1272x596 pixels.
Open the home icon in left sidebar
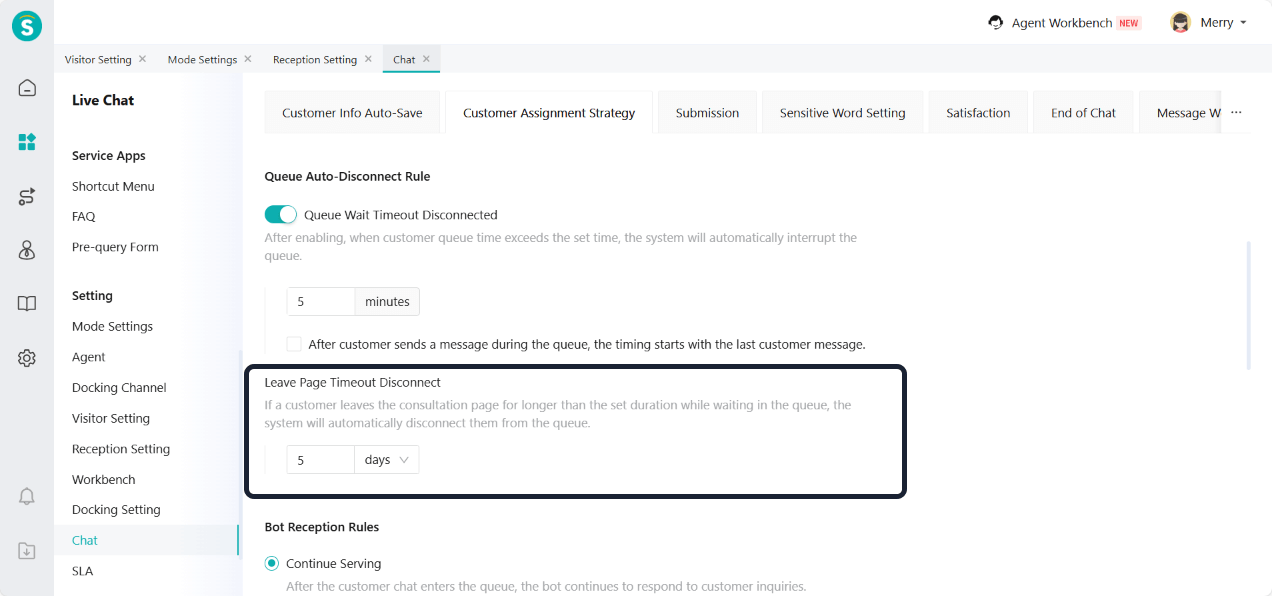27,88
